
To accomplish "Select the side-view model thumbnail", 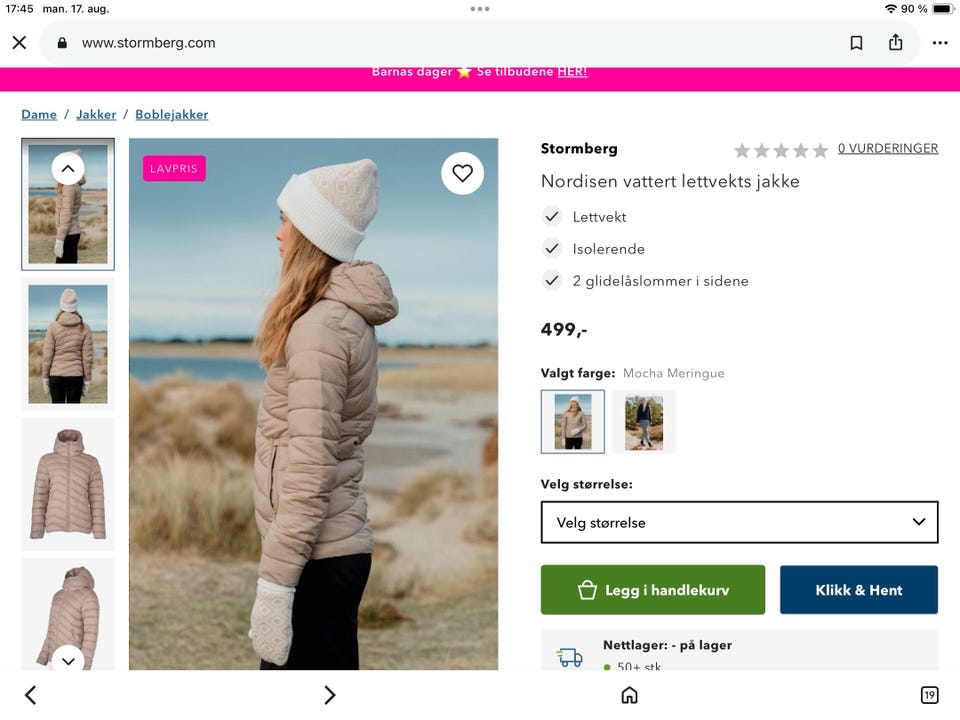I will (68, 204).
